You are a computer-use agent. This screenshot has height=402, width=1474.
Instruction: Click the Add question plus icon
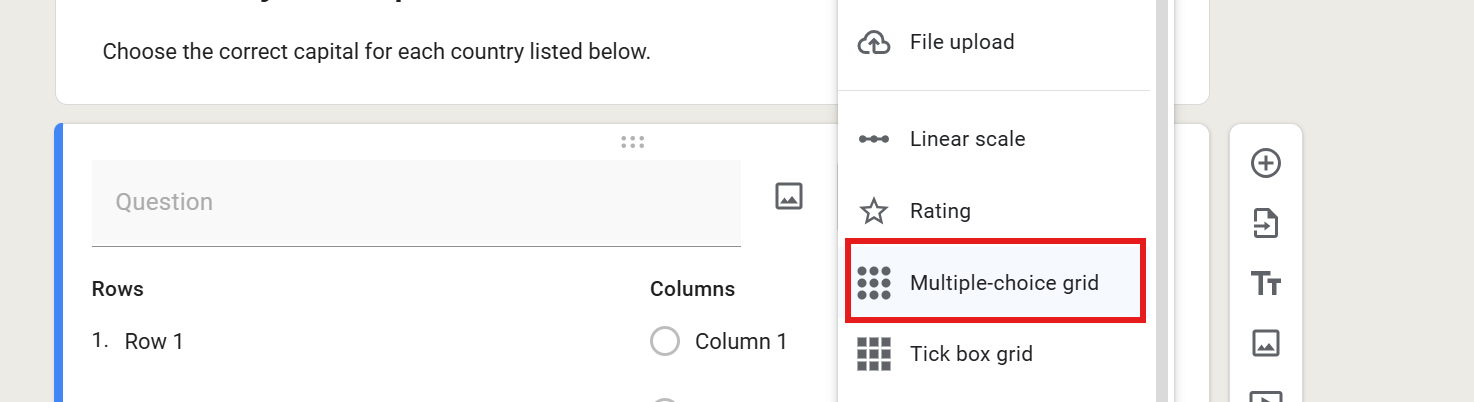click(x=1266, y=163)
